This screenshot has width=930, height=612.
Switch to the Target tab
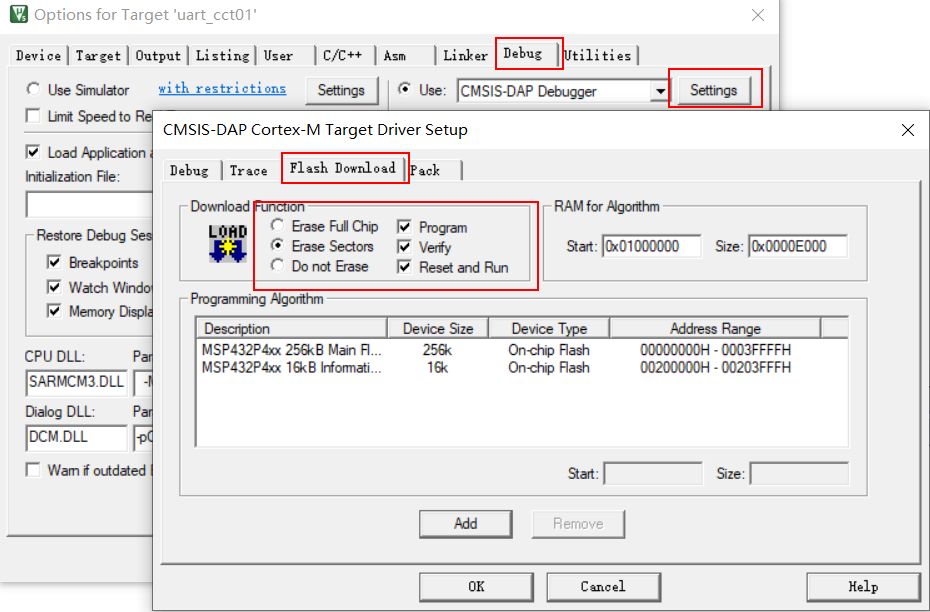pos(98,56)
